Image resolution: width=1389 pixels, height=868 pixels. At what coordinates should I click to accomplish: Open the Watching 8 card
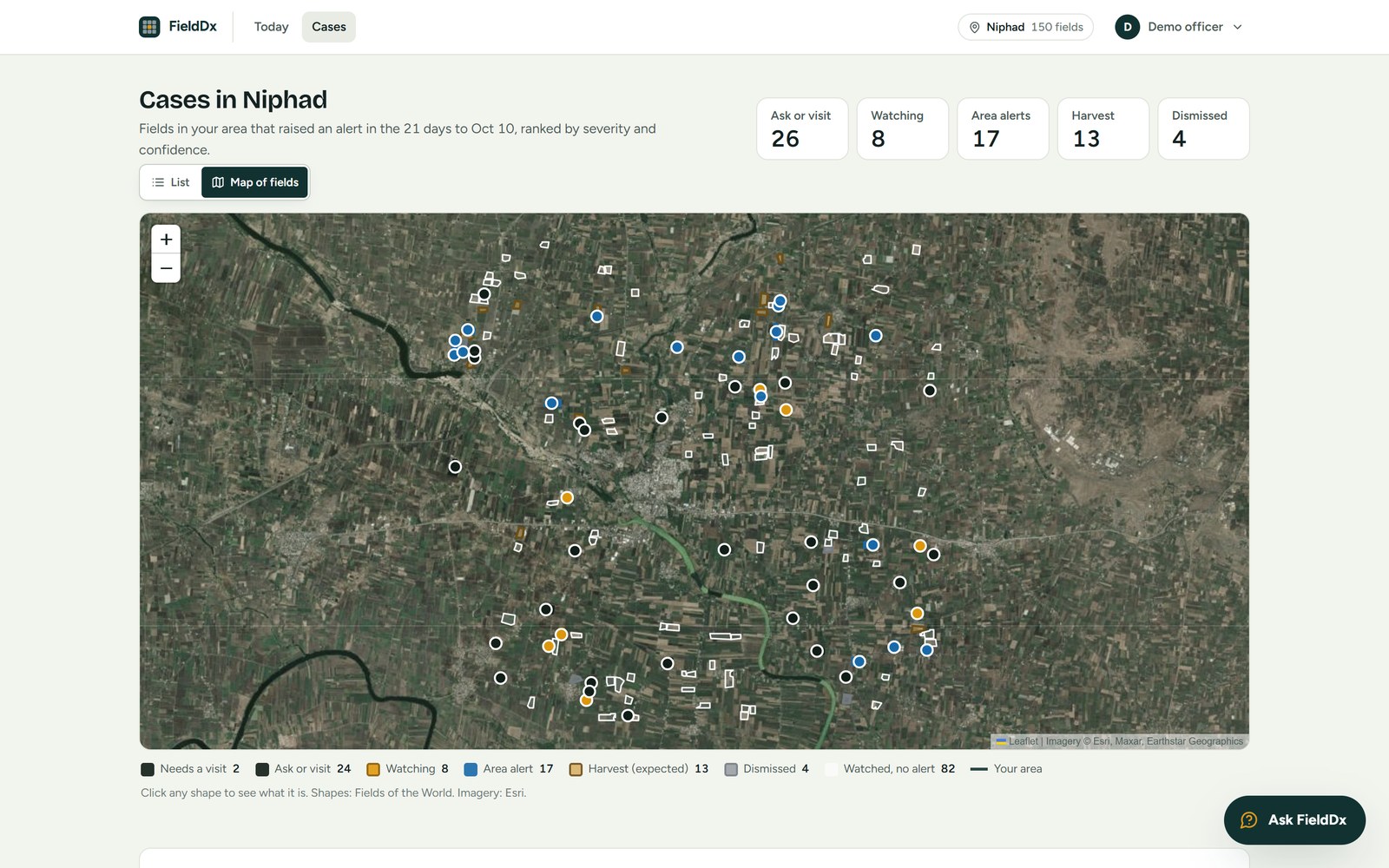902,128
